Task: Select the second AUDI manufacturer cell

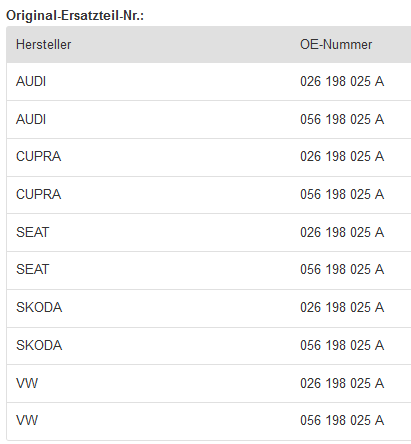Action: pyautogui.click(x=31, y=119)
